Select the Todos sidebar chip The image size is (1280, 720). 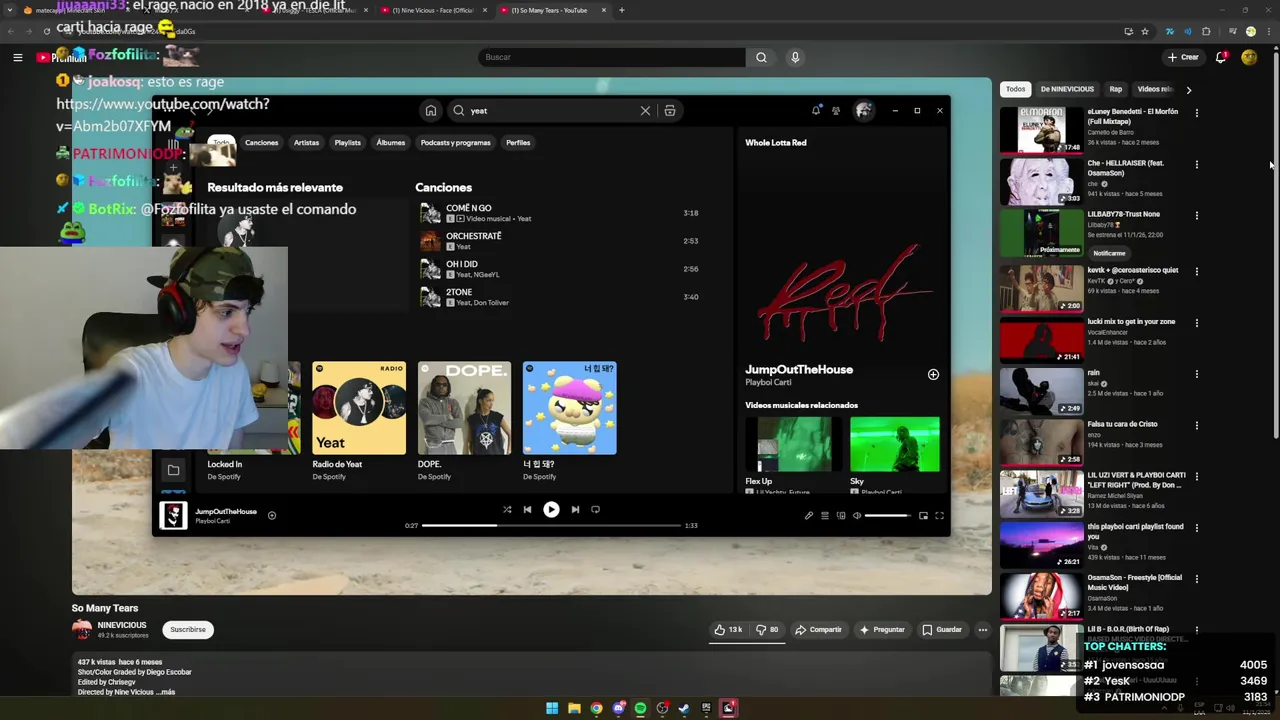click(x=1015, y=89)
